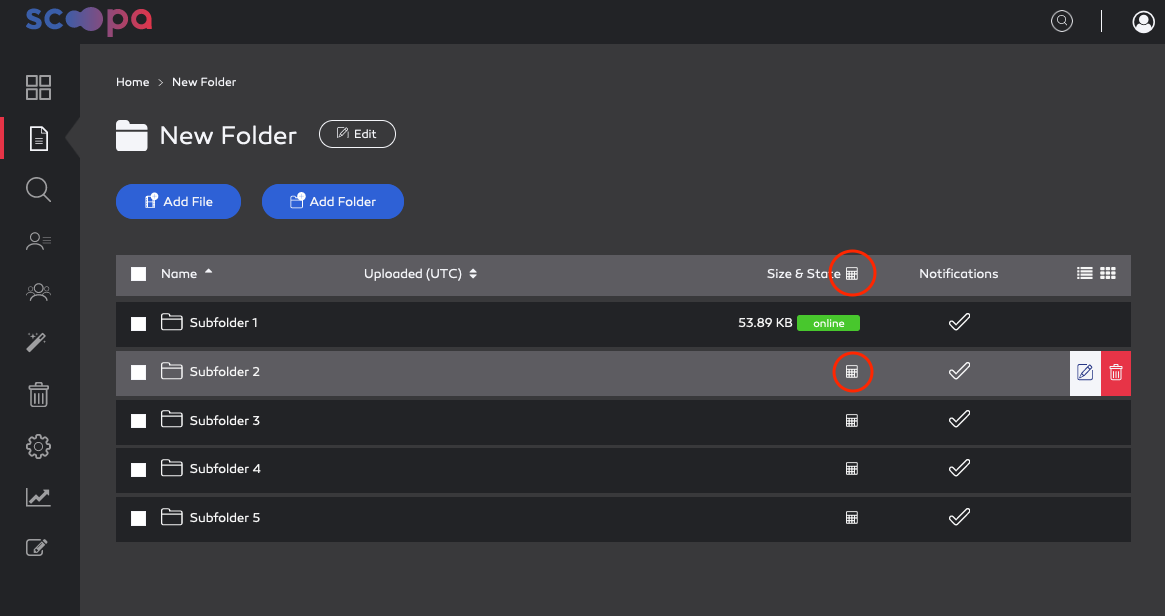The height and width of the screenshot is (616, 1165).
Task: Click the search icon in top bar
Action: [x=1062, y=21]
